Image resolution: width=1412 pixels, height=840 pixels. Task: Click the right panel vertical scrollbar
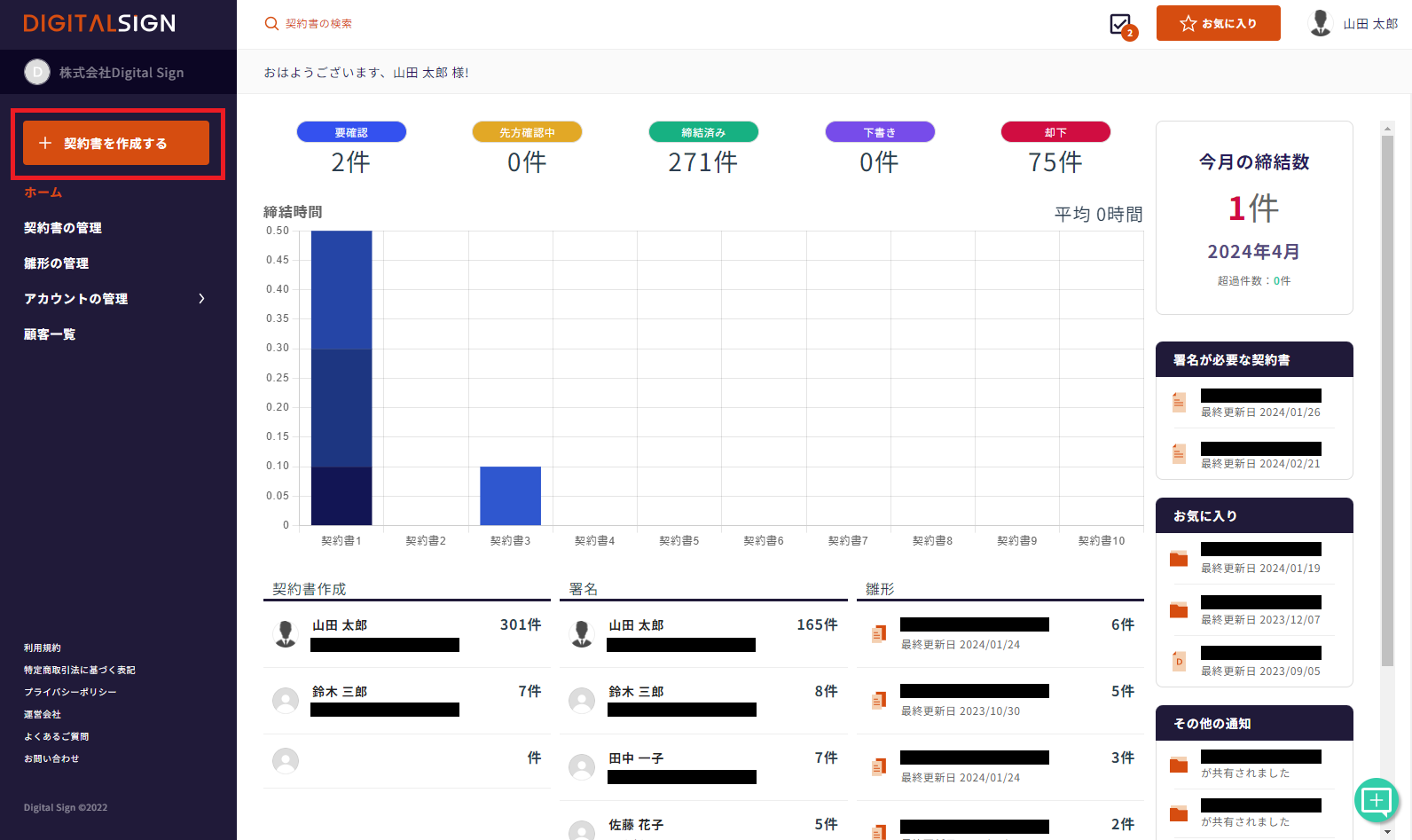pyautogui.click(x=1387, y=399)
